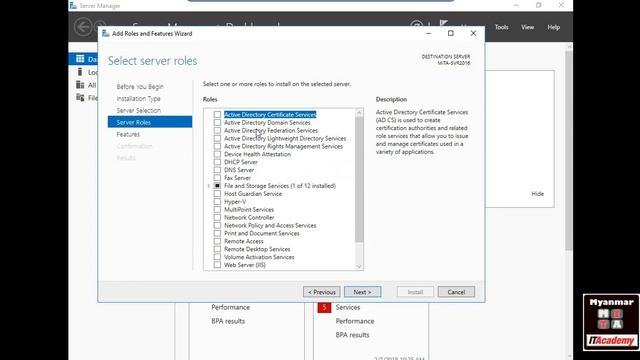
Task: Select Active Directory Rights Management Services text
Action: pyautogui.click(x=283, y=146)
